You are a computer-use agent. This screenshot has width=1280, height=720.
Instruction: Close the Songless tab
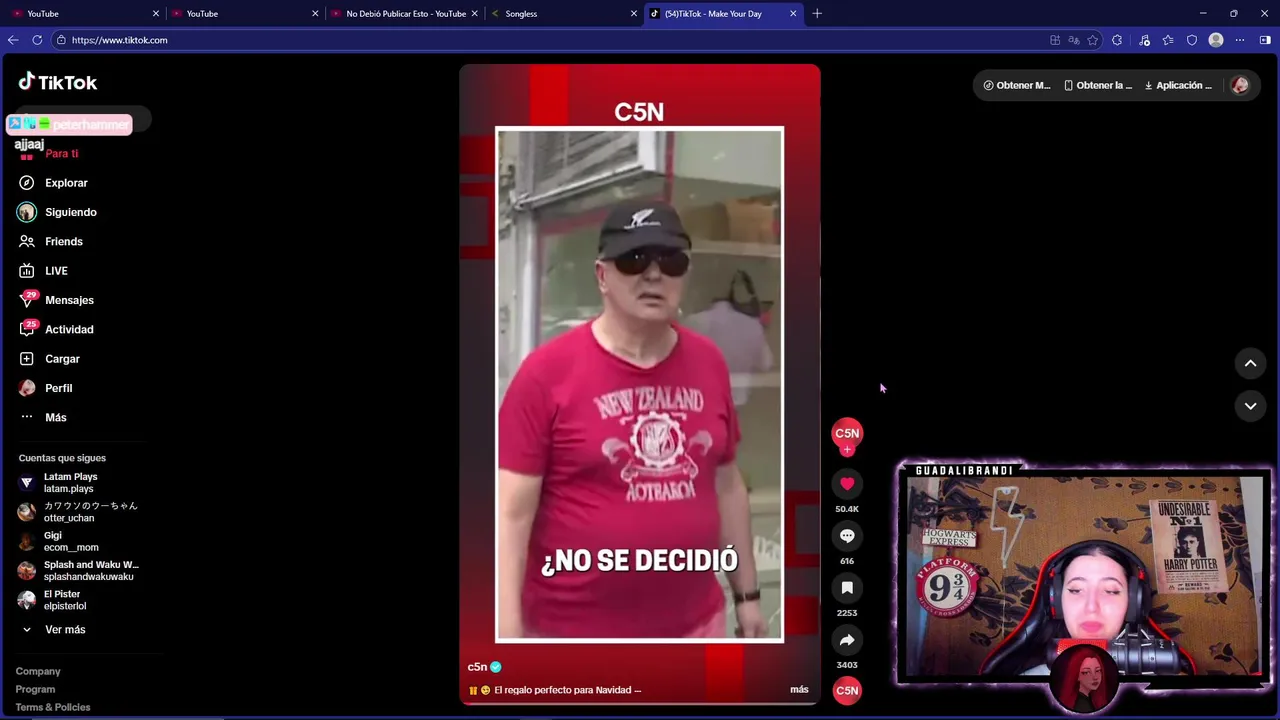point(634,13)
